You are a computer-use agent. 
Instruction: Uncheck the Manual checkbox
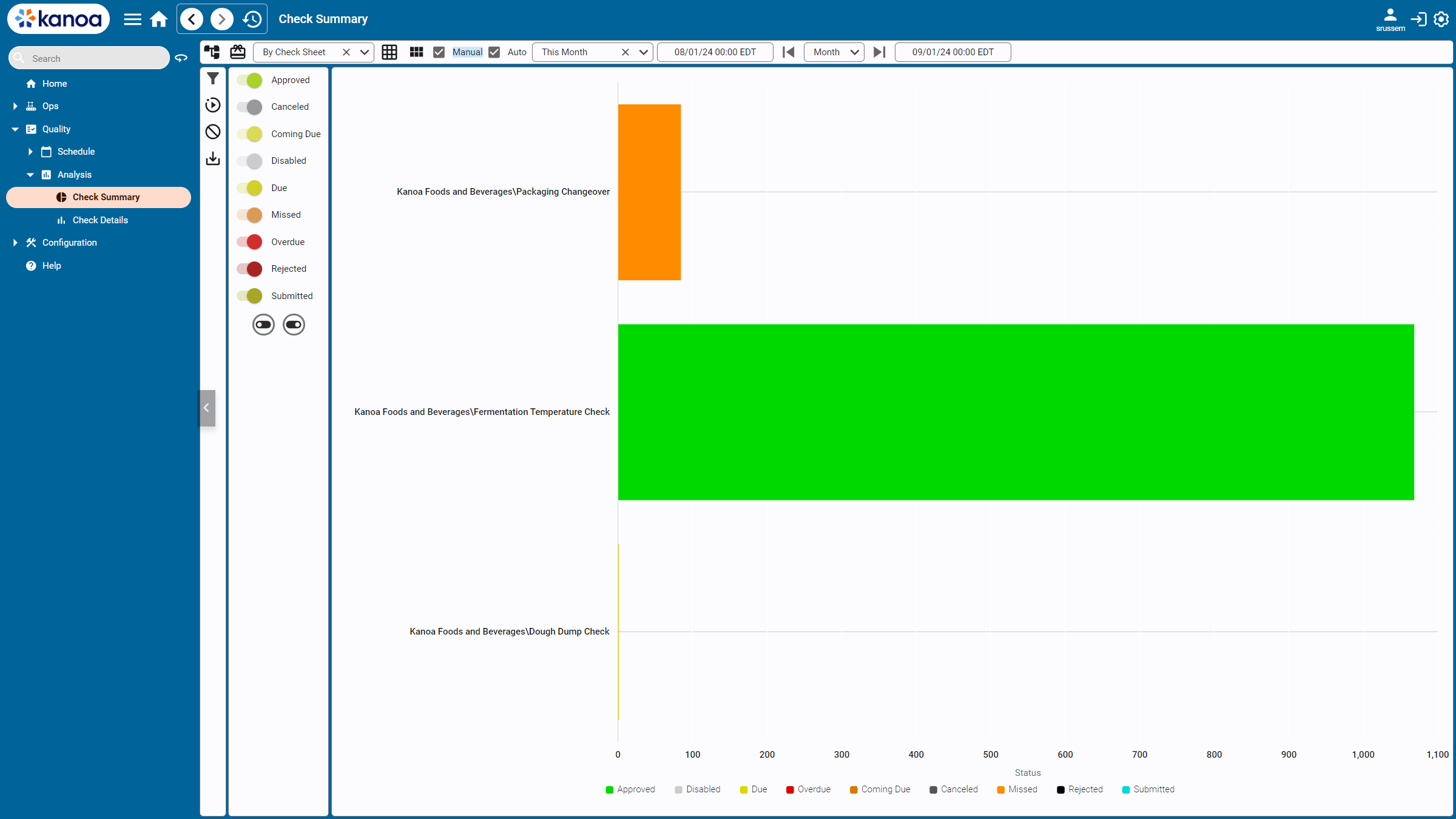click(439, 52)
